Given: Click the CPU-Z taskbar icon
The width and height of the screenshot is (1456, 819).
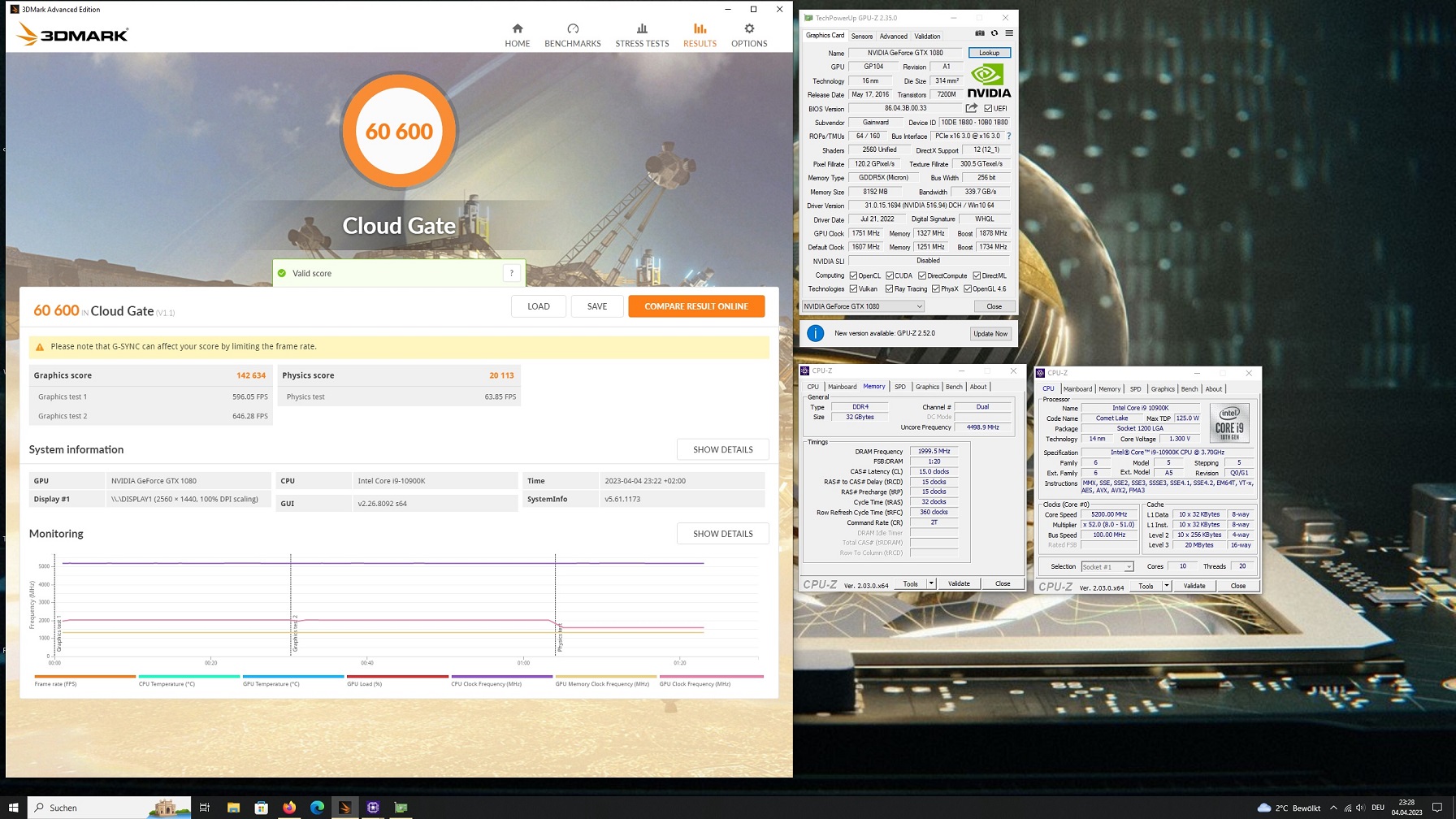Looking at the screenshot, I should point(373,808).
